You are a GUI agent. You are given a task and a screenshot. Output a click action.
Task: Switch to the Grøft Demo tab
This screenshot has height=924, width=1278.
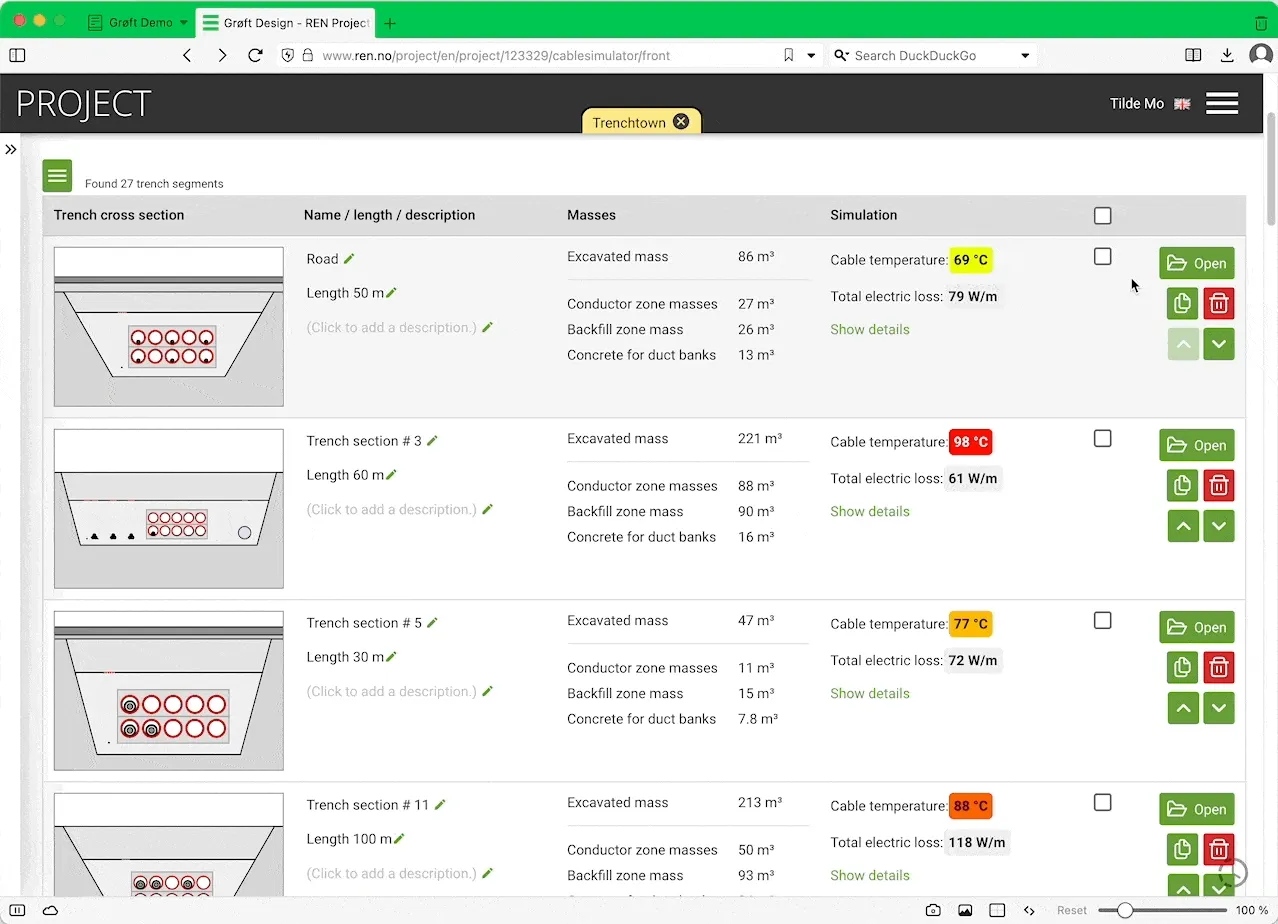[x=139, y=22]
